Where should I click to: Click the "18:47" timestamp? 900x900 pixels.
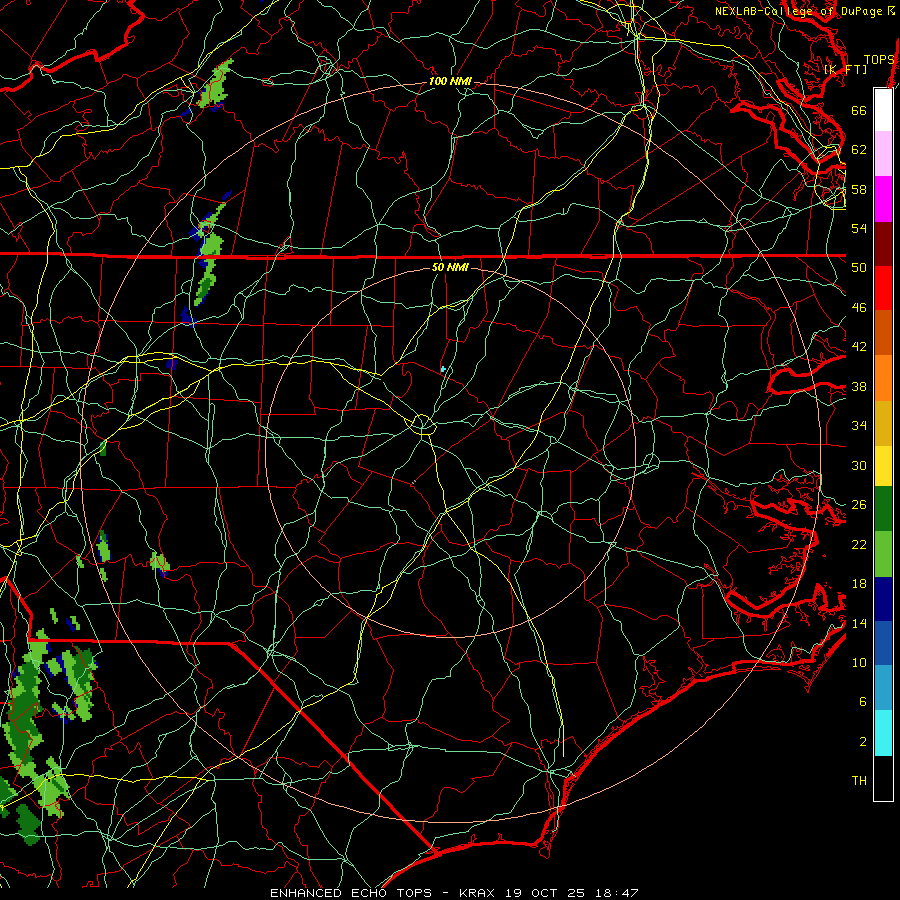[615, 893]
